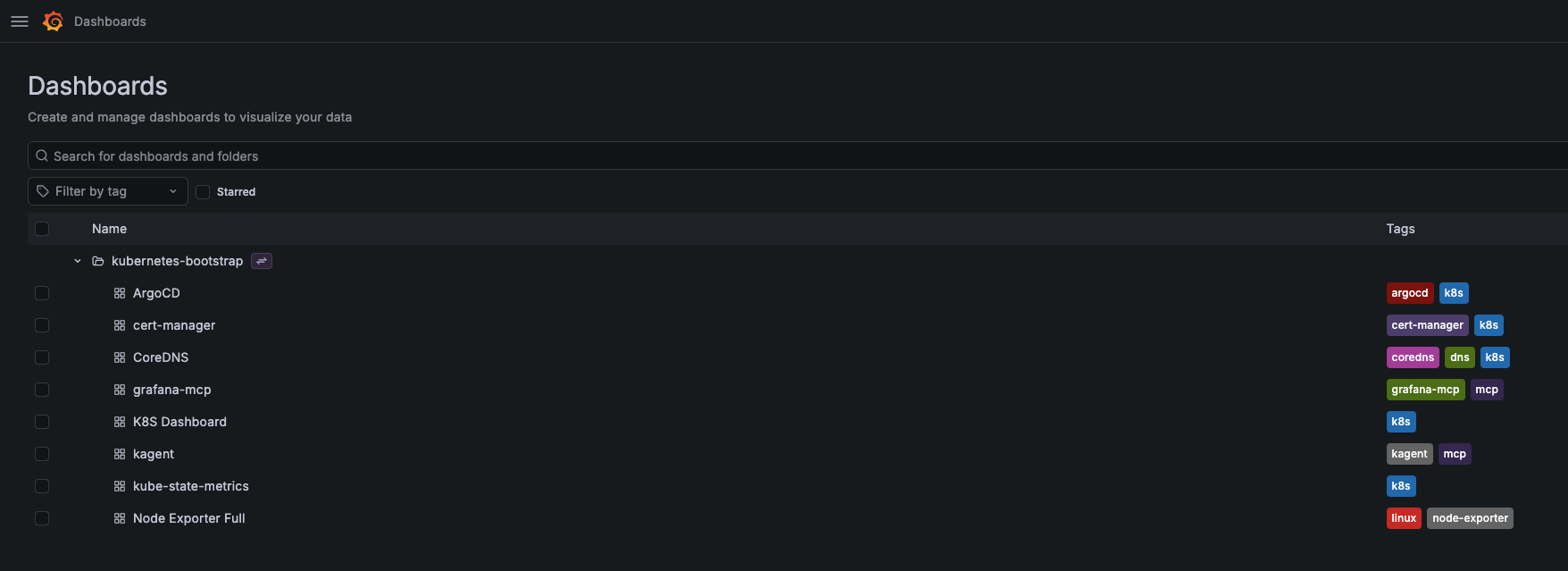Click the Dashboards breadcrumb in top bar
Image resolution: width=1568 pixels, height=571 pixels.
(x=110, y=21)
